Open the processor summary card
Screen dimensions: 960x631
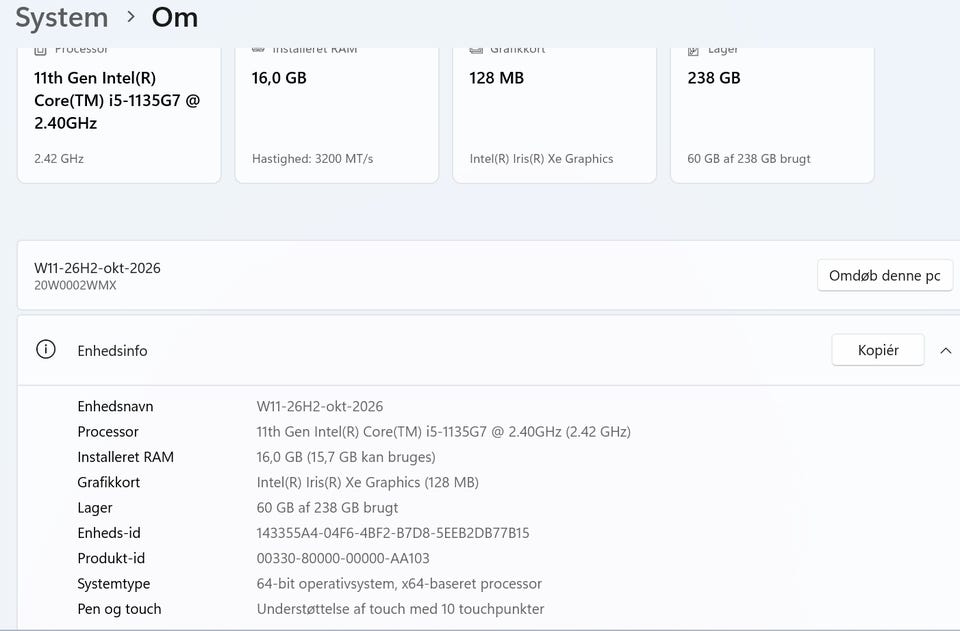point(119,115)
